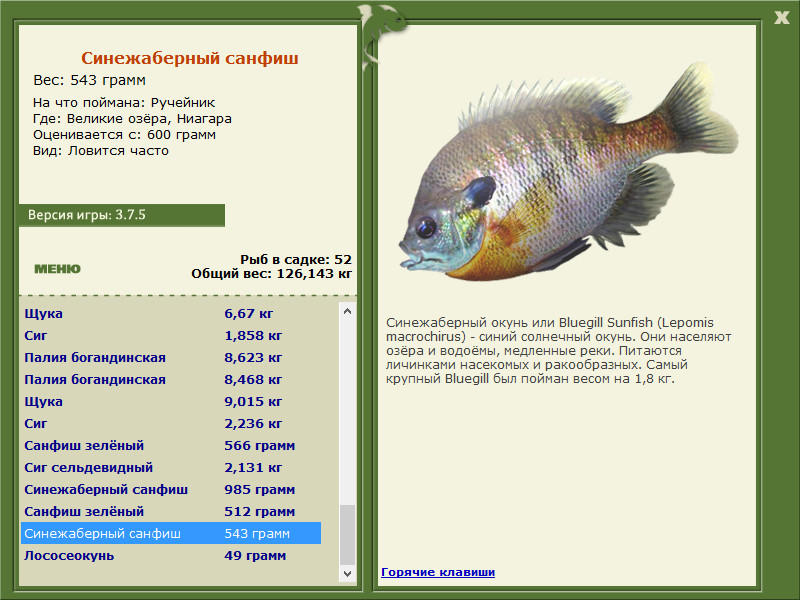Click the На что поймана: Ручейник line
This screenshot has width=800, height=600.
click(x=124, y=103)
